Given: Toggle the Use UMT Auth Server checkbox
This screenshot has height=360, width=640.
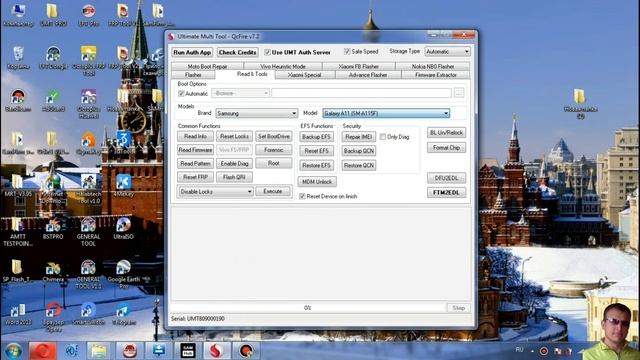Looking at the screenshot, I should [267, 52].
